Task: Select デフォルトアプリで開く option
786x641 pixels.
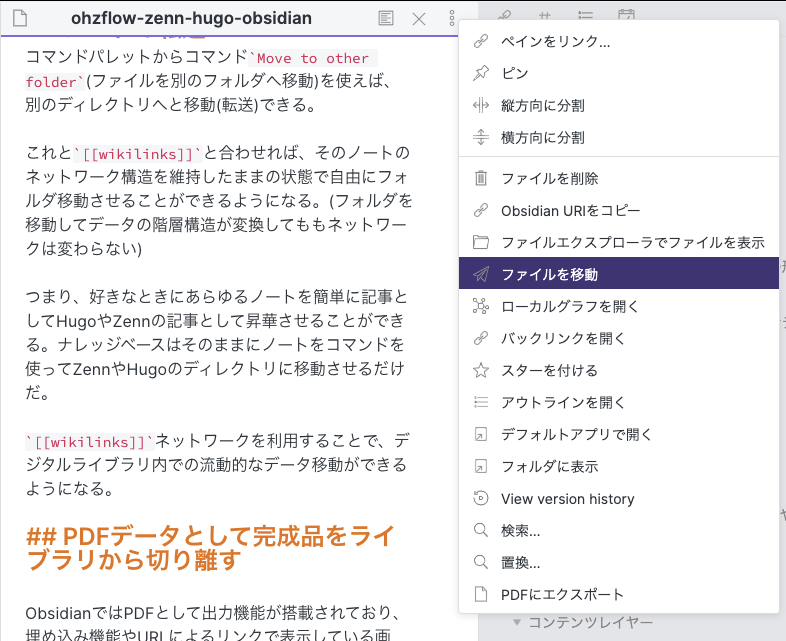Action: (619, 435)
